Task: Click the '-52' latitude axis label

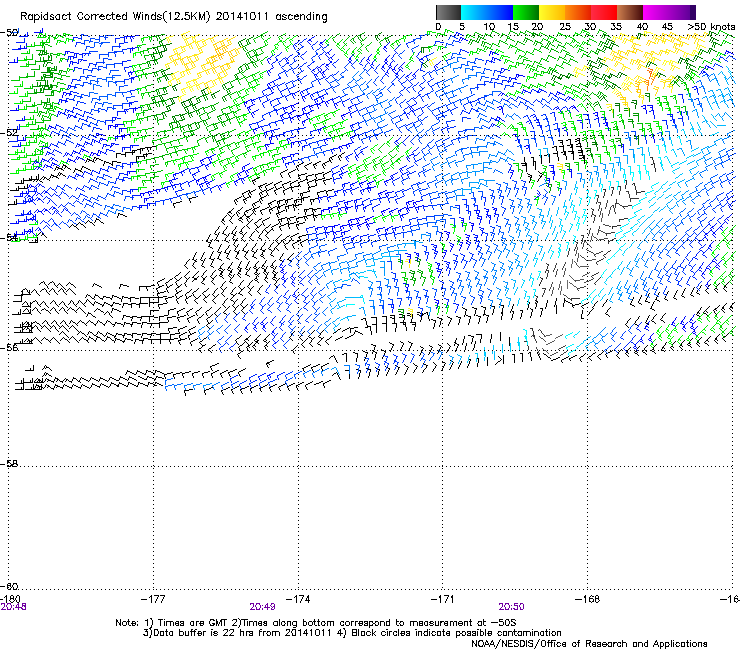Action: tap(9, 133)
